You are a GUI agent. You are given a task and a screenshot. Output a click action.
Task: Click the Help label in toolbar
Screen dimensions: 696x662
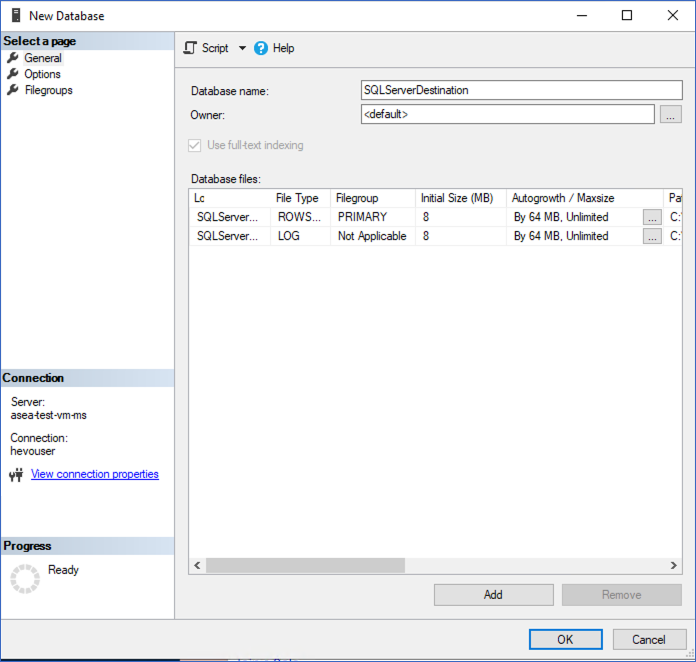(x=283, y=48)
